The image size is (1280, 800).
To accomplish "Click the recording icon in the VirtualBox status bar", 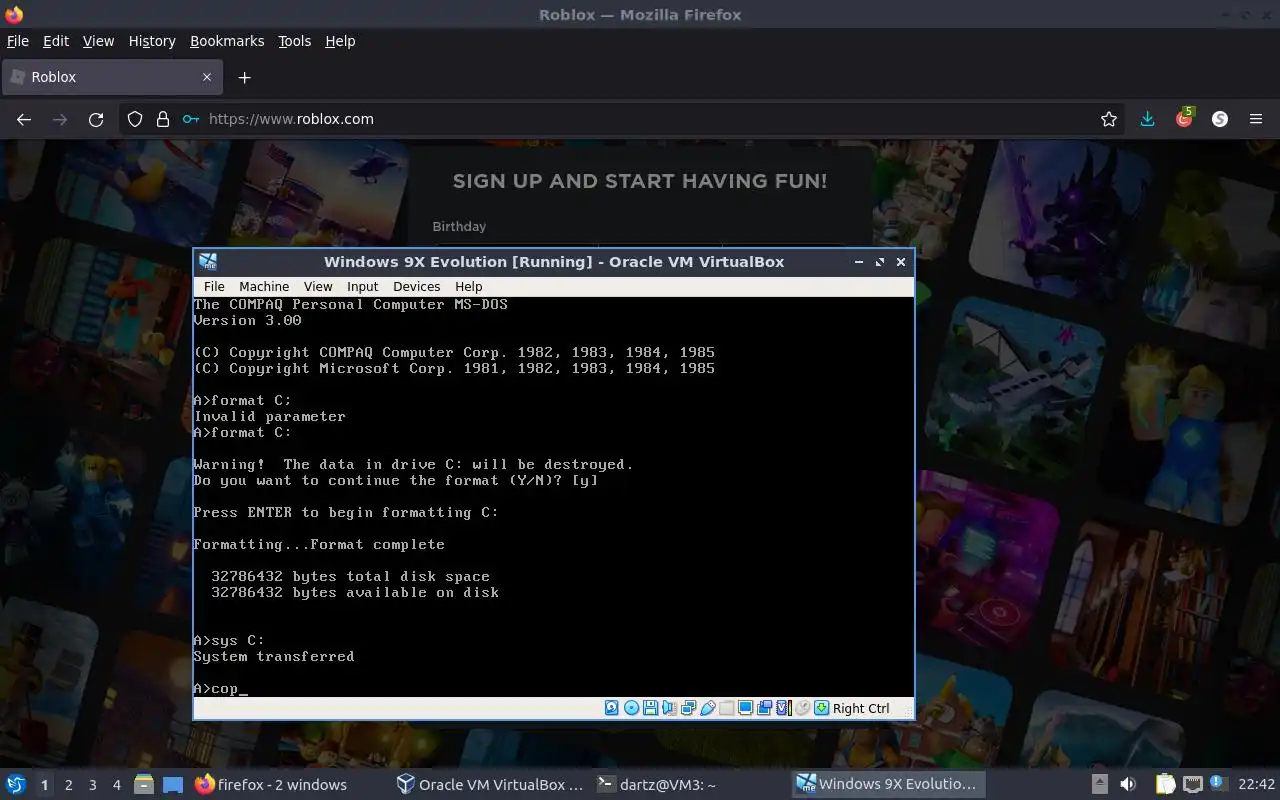I will click(x=764, y=708).
